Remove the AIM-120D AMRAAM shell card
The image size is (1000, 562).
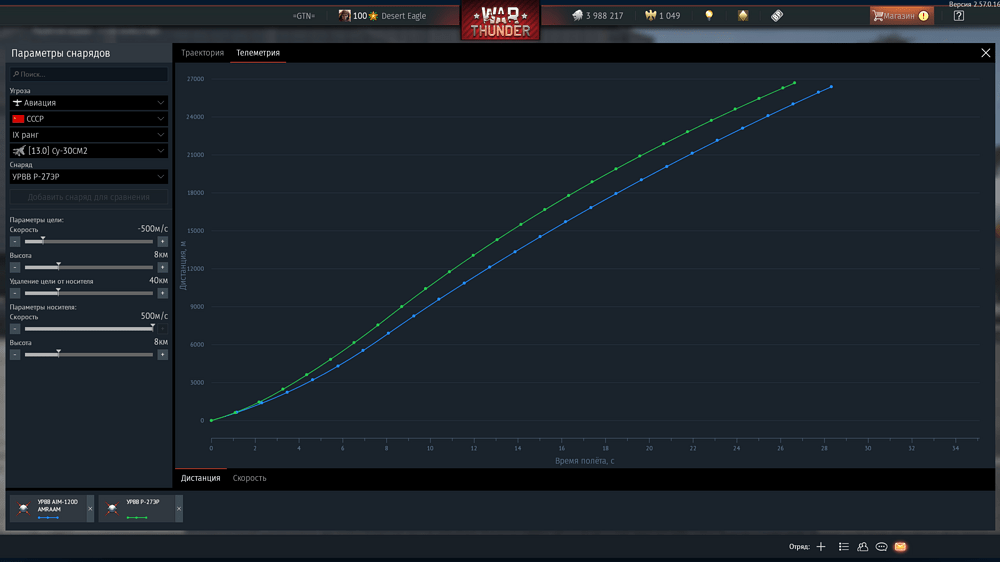(90, 508)
